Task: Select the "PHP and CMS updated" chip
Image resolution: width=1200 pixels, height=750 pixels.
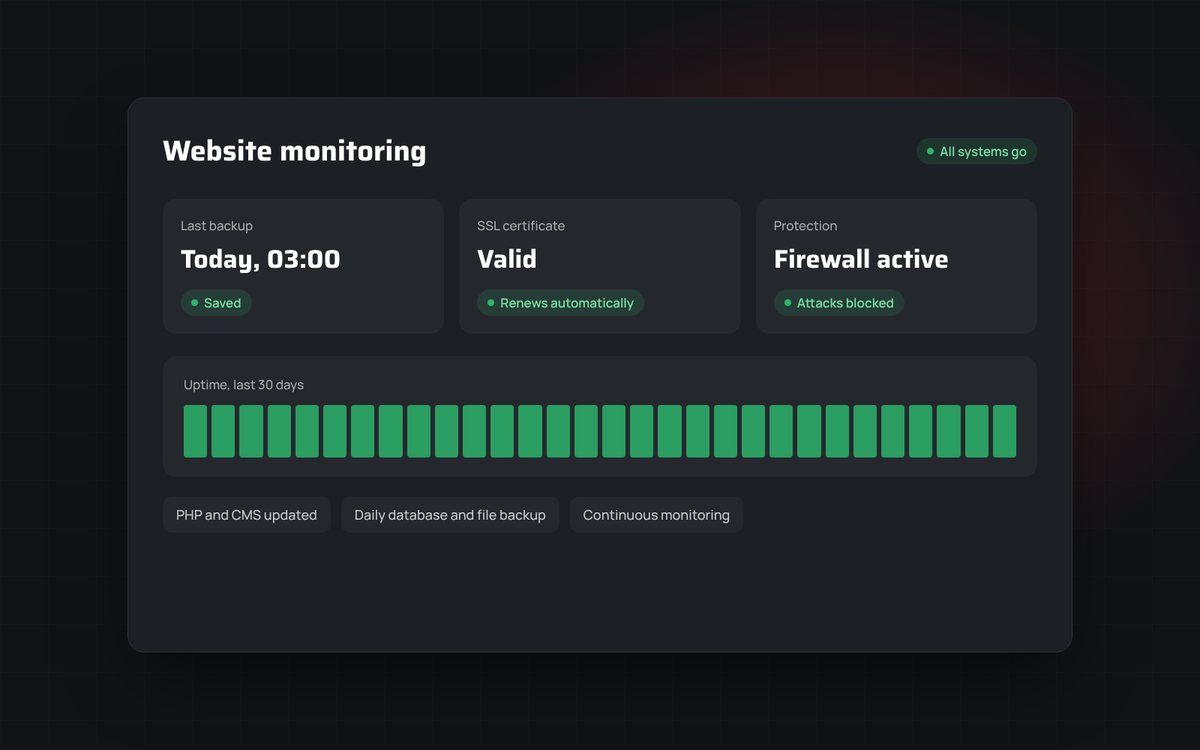Action: point(247,515)
